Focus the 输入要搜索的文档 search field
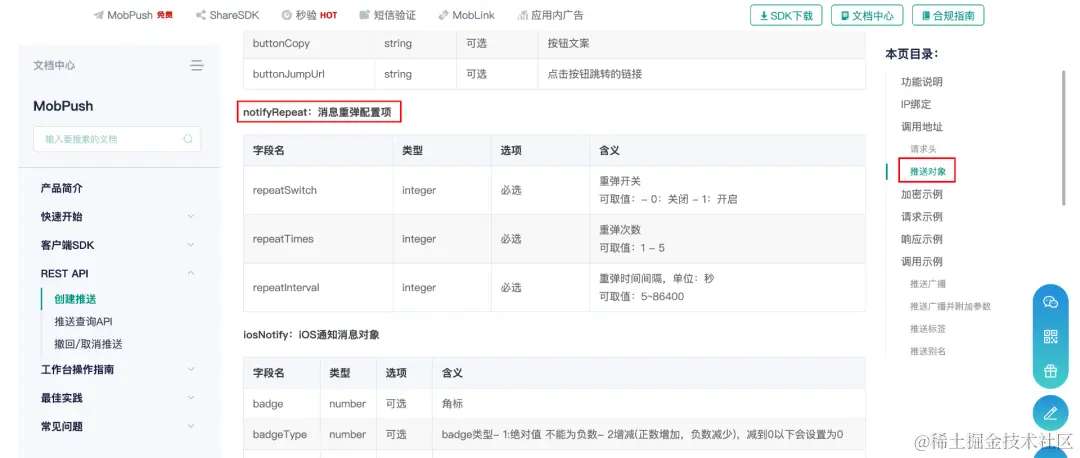 (117, 139)
